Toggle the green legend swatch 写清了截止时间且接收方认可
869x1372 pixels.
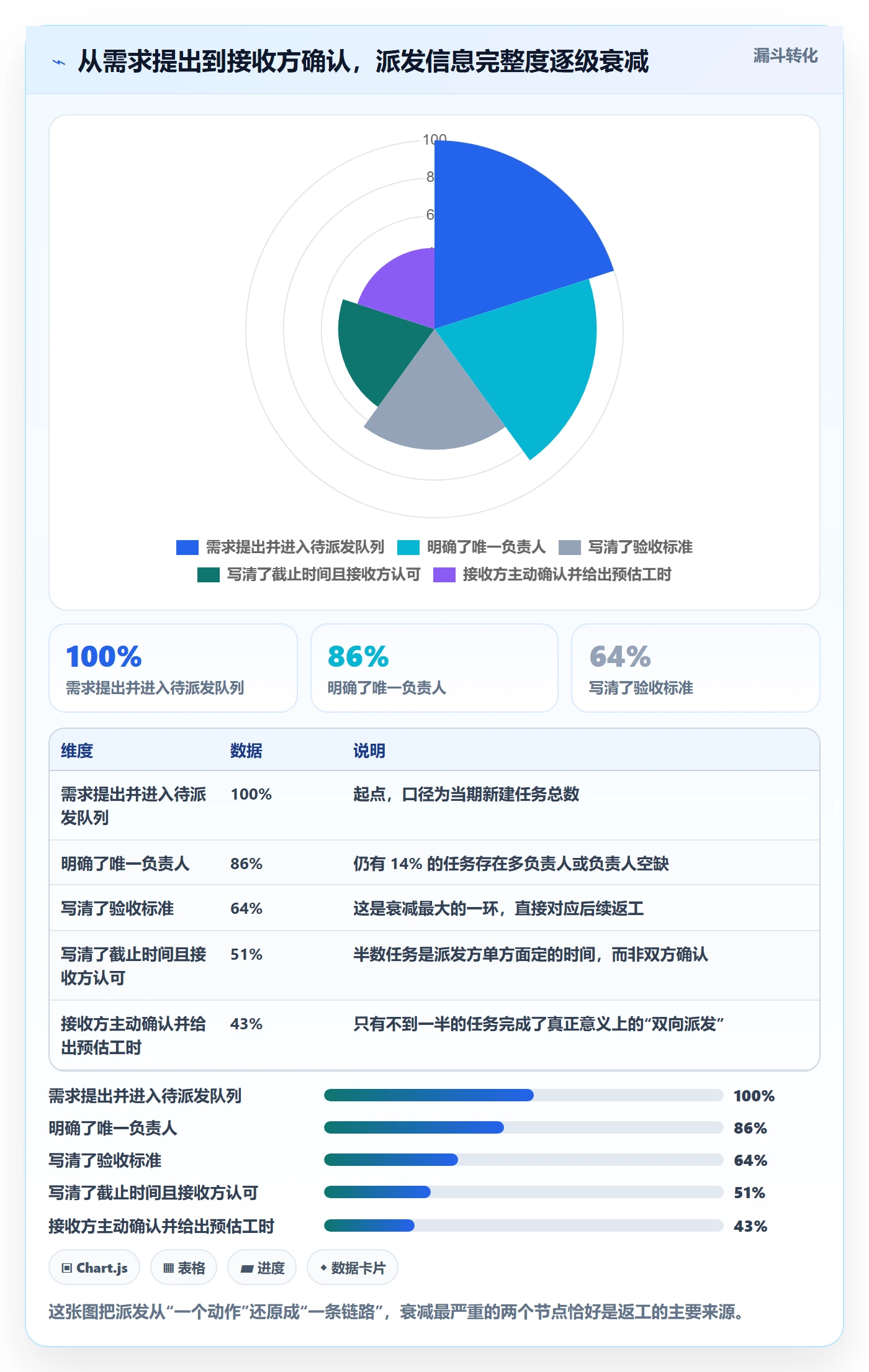click(x=208, y=574)
